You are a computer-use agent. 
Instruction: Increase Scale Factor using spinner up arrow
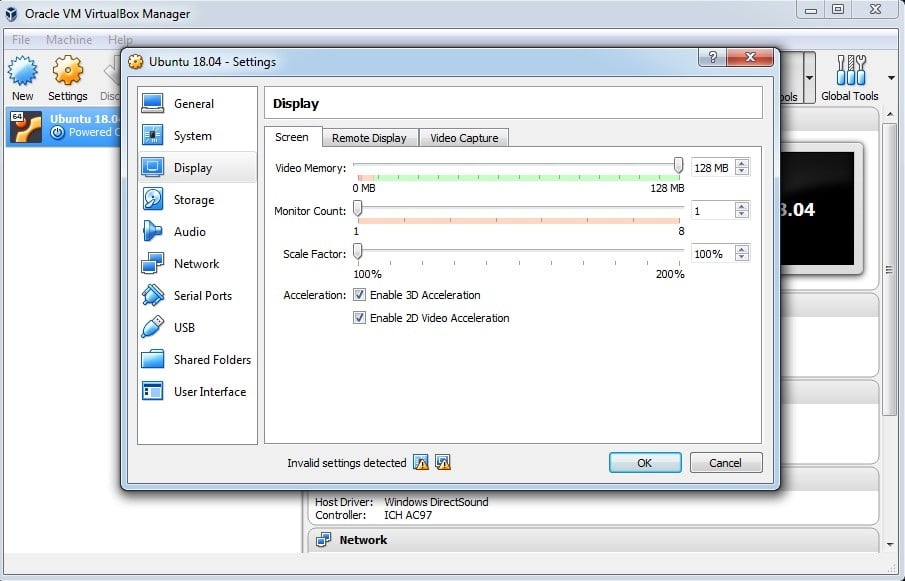pos(741,250)
